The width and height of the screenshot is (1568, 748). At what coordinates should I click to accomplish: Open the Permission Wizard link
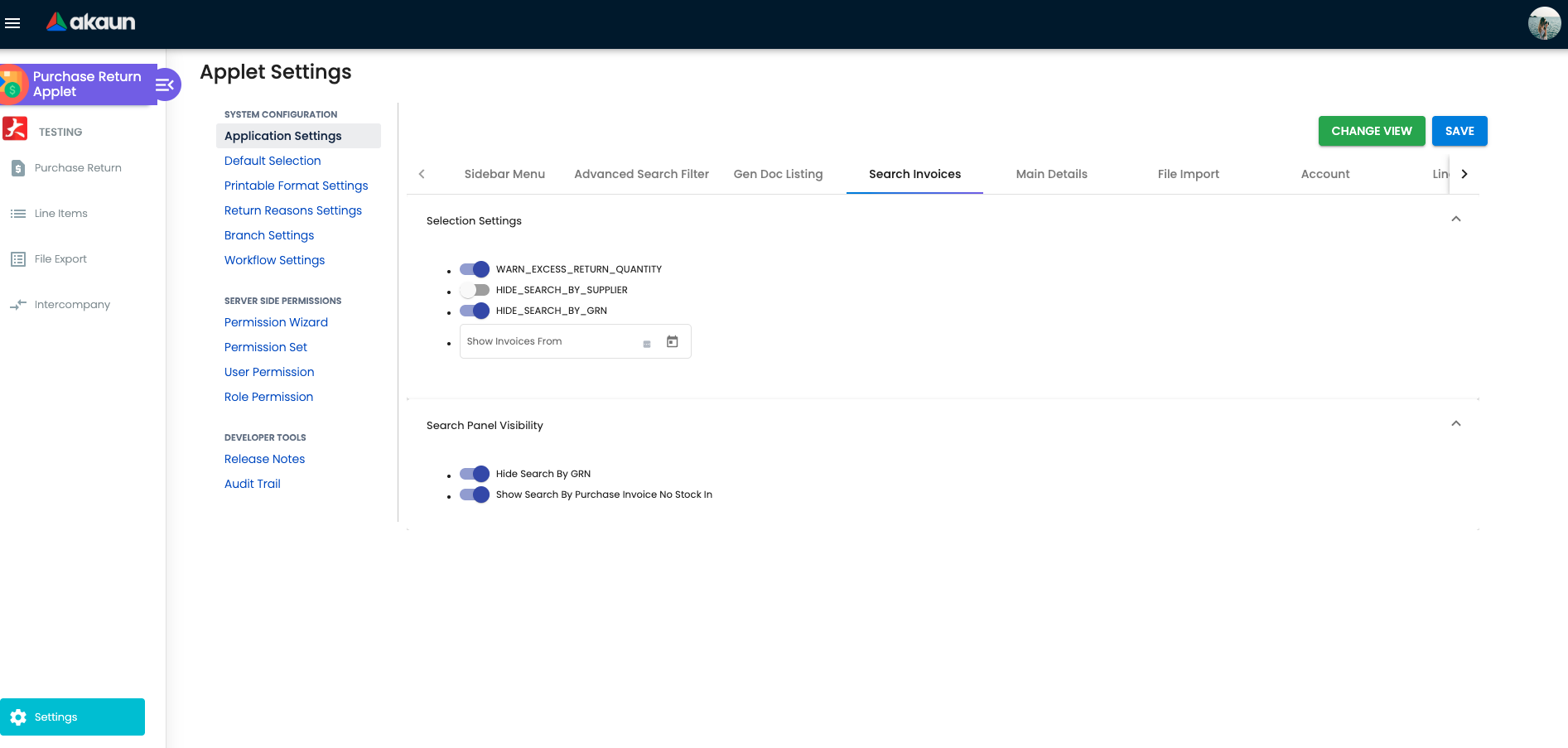[277, 322]
